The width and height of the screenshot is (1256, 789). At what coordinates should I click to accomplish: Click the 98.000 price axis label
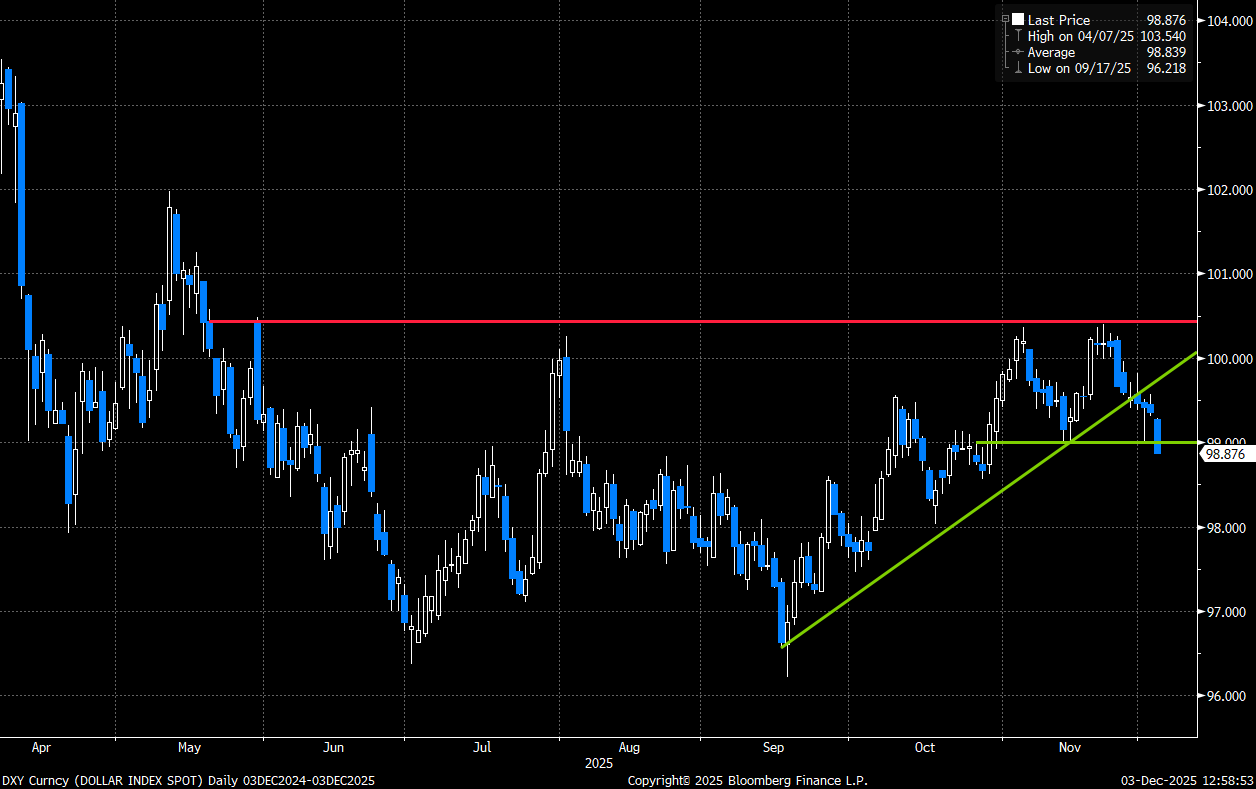click(1227, 527)
